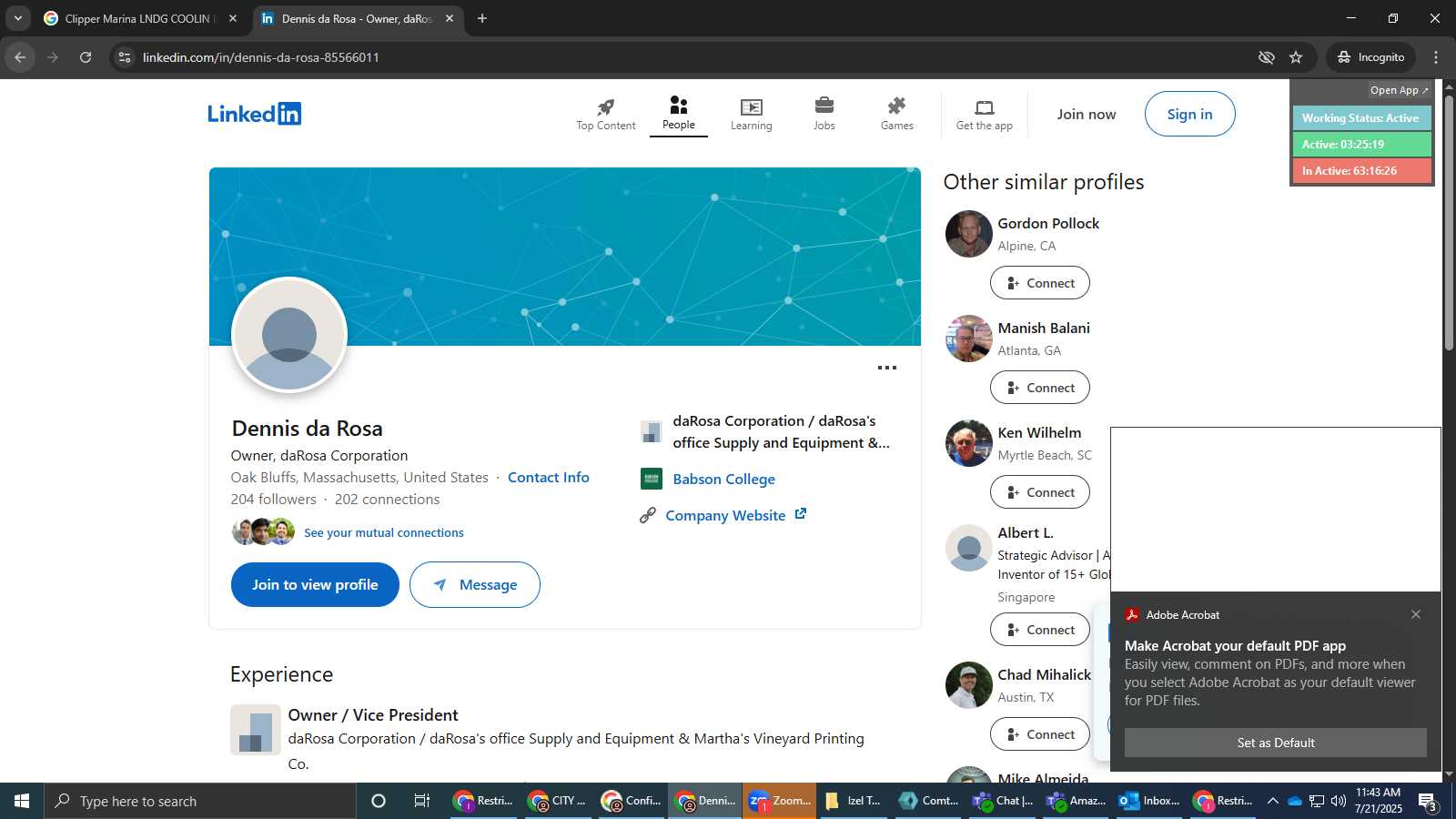Screen dimensions: 1456x819
Task: Close the Clipper Marina tab
Action: coord(233,18)
